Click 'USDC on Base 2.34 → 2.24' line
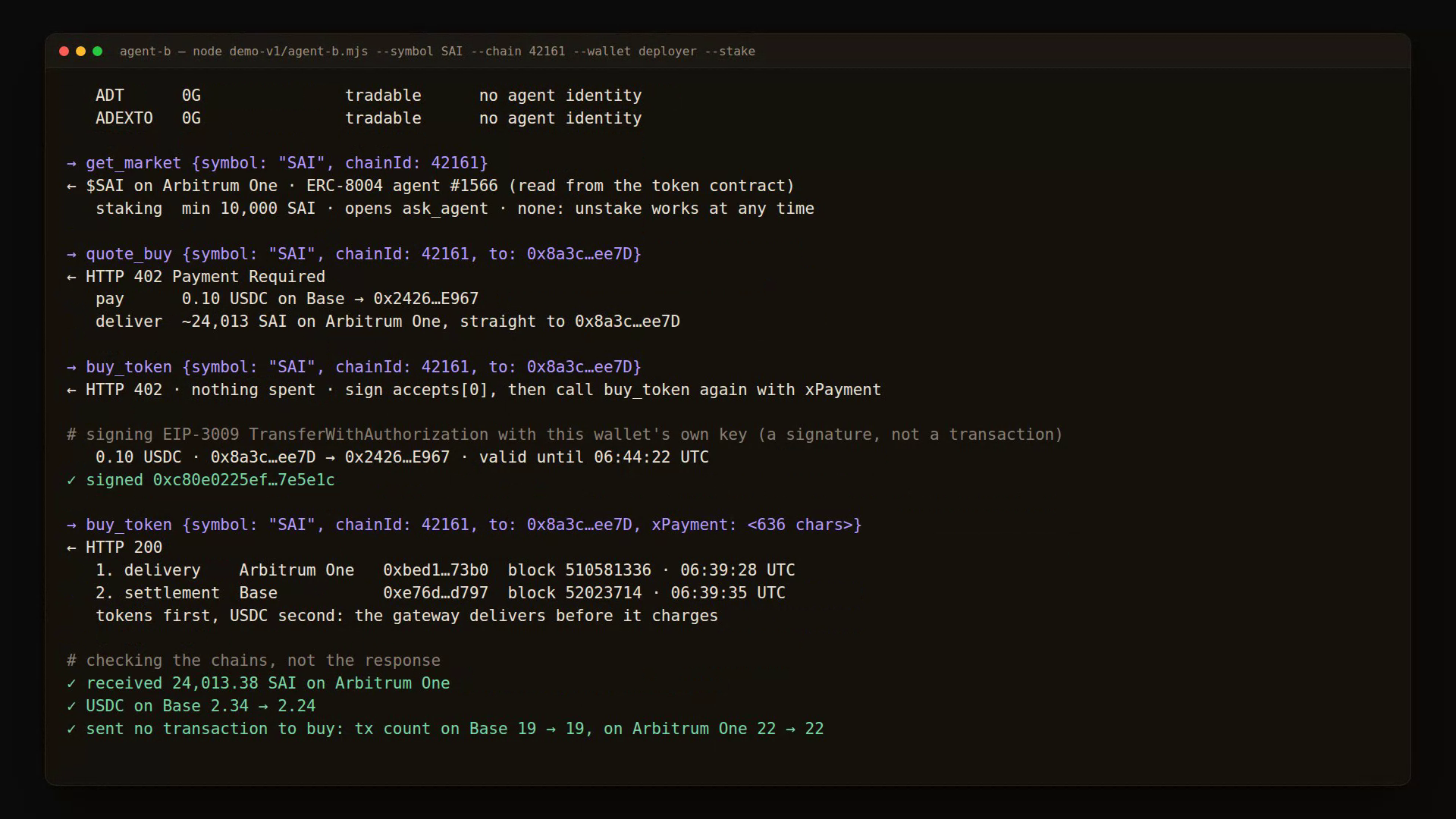Screen dimensions: 1456x819 [x=191, y=706]
